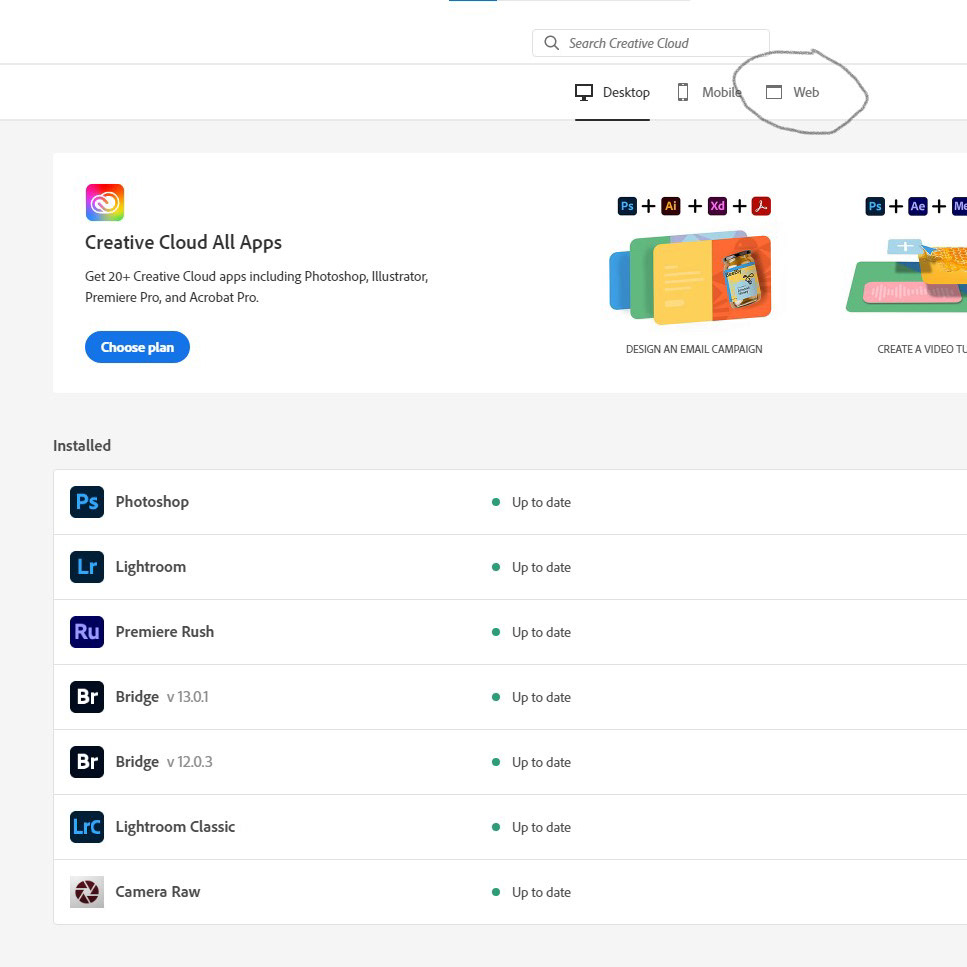Open the Design an Email Campaign illustration
Image resolution: width=967 pixels, height=967 pixels.
point(691,277)
